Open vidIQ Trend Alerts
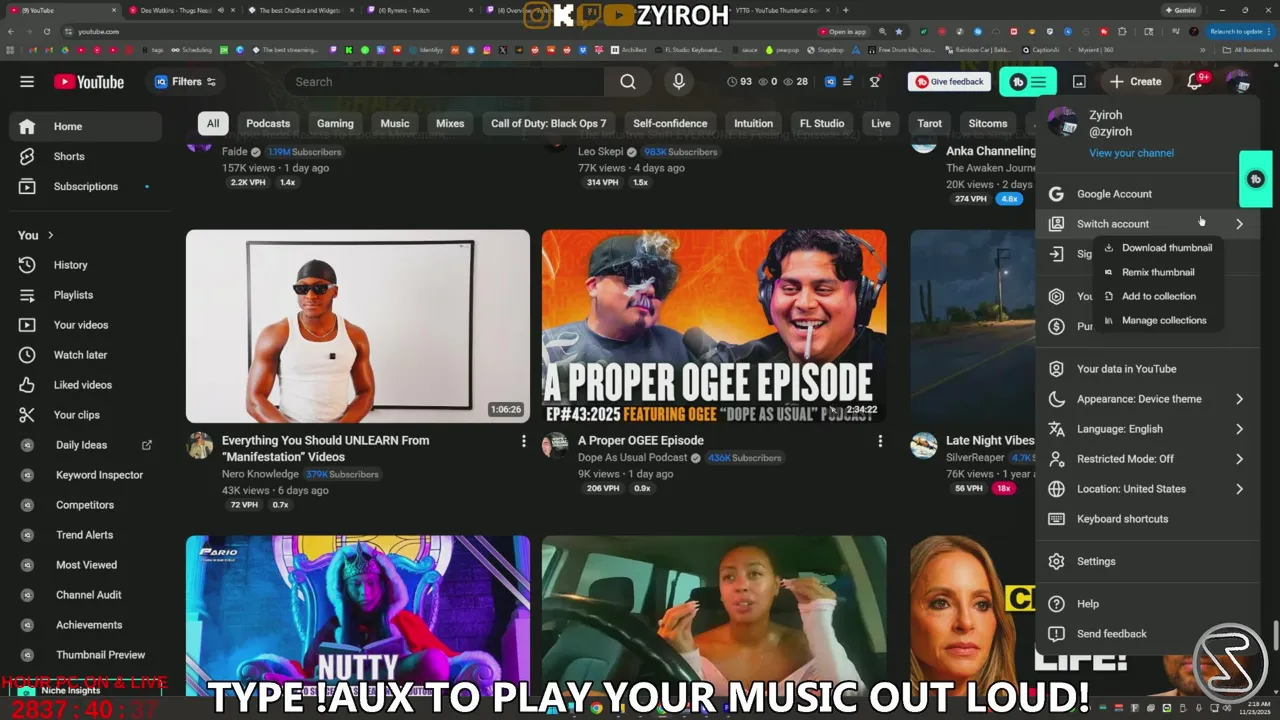 coord(85,535)
